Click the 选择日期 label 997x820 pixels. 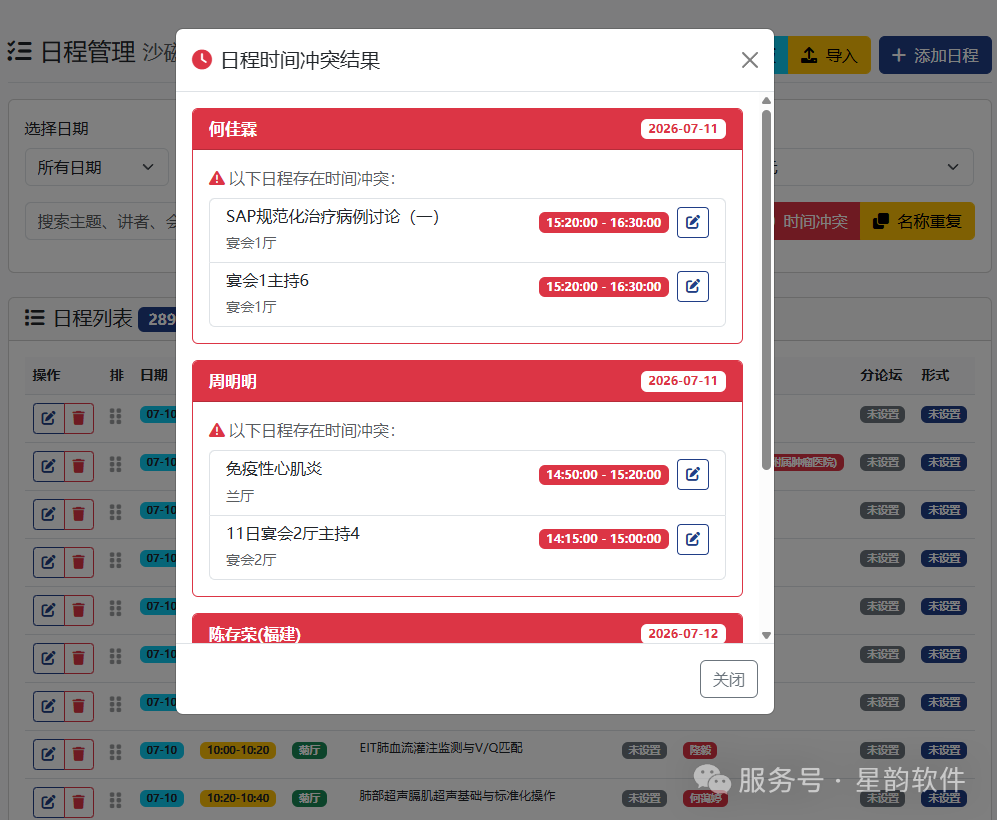point(56,129)
